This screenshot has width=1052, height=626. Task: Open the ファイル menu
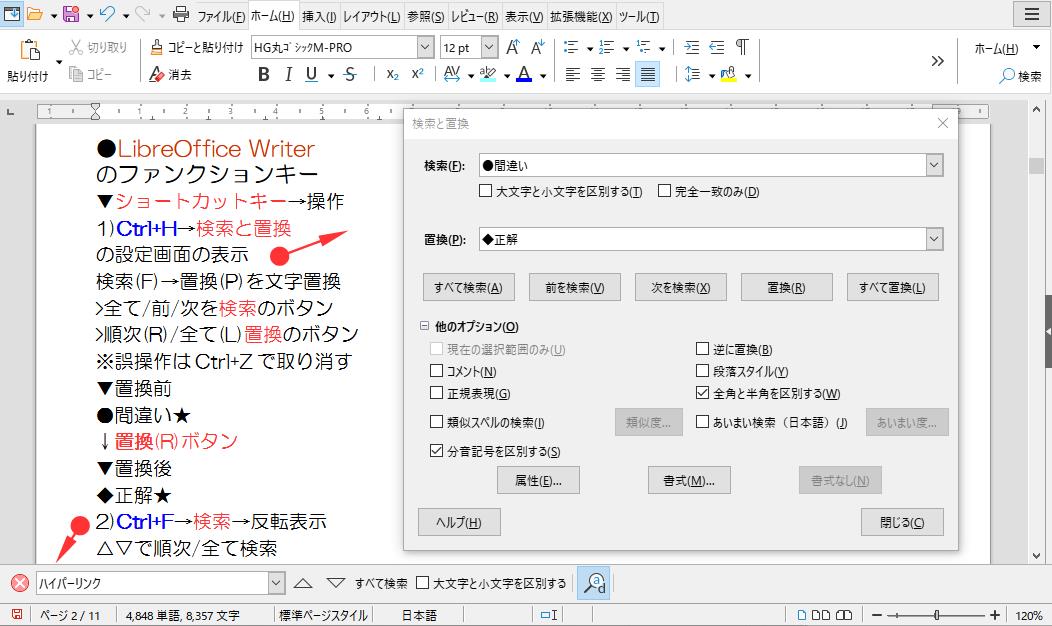tap(221, 16)
